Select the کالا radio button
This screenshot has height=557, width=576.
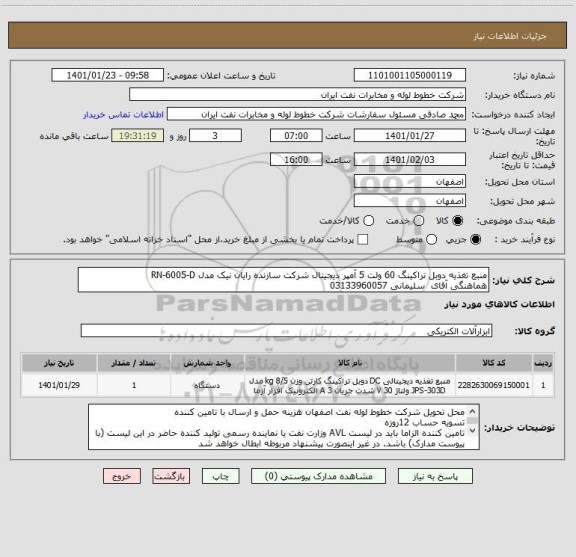tap(458, 221)
